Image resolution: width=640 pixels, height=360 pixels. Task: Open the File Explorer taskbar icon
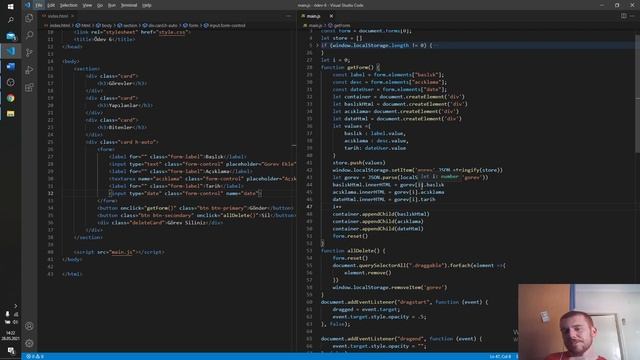coord(11,113)
